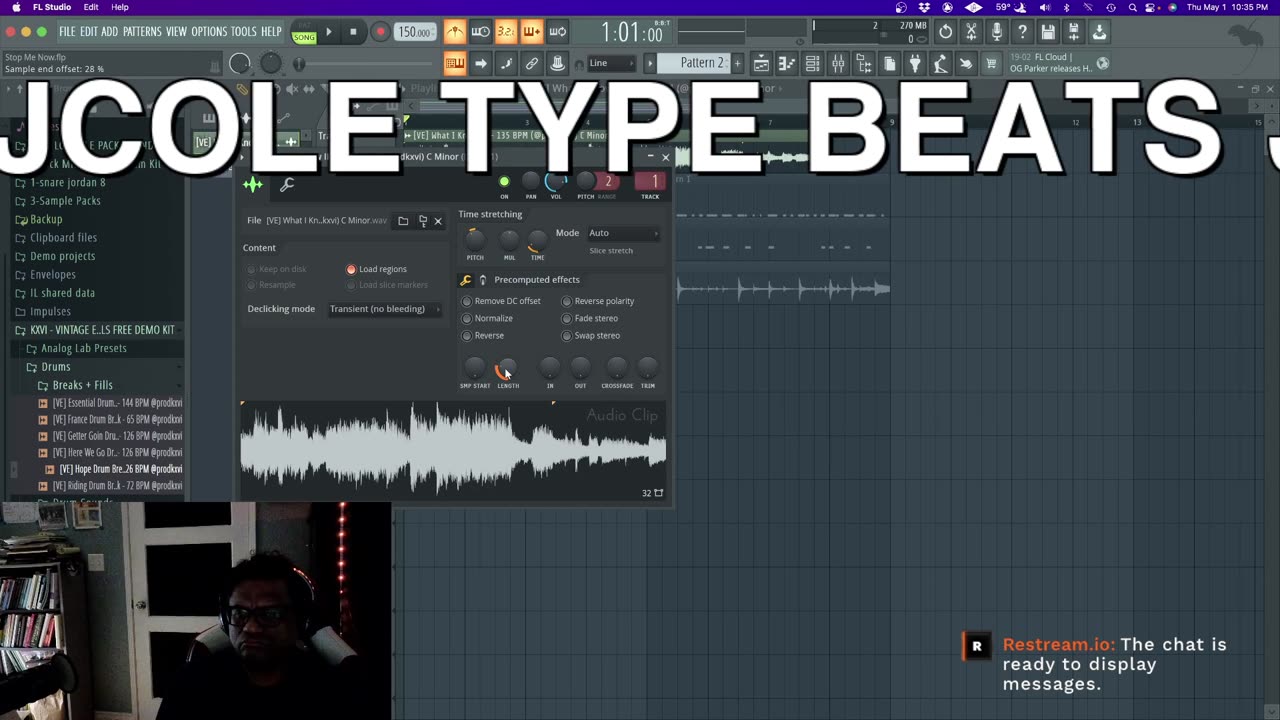Open the content library shopping cart icon
This screenshot has width=1280, height=720.
(991, 64)
